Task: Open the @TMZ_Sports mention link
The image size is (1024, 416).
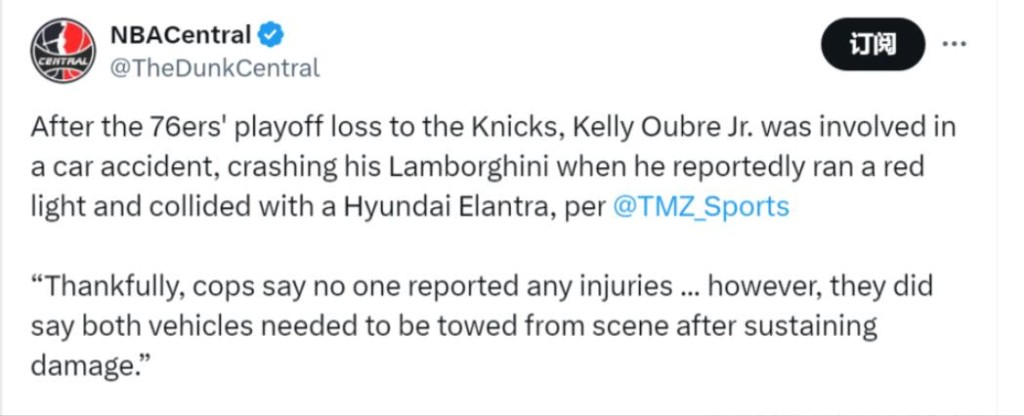Action: tap(701, 207)
